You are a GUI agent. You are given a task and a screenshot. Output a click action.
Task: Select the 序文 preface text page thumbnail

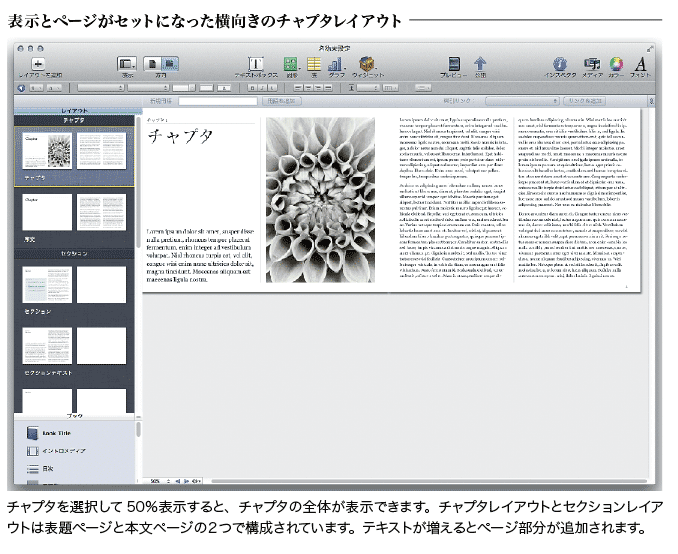pyautogui.click(x=102, y=212)
